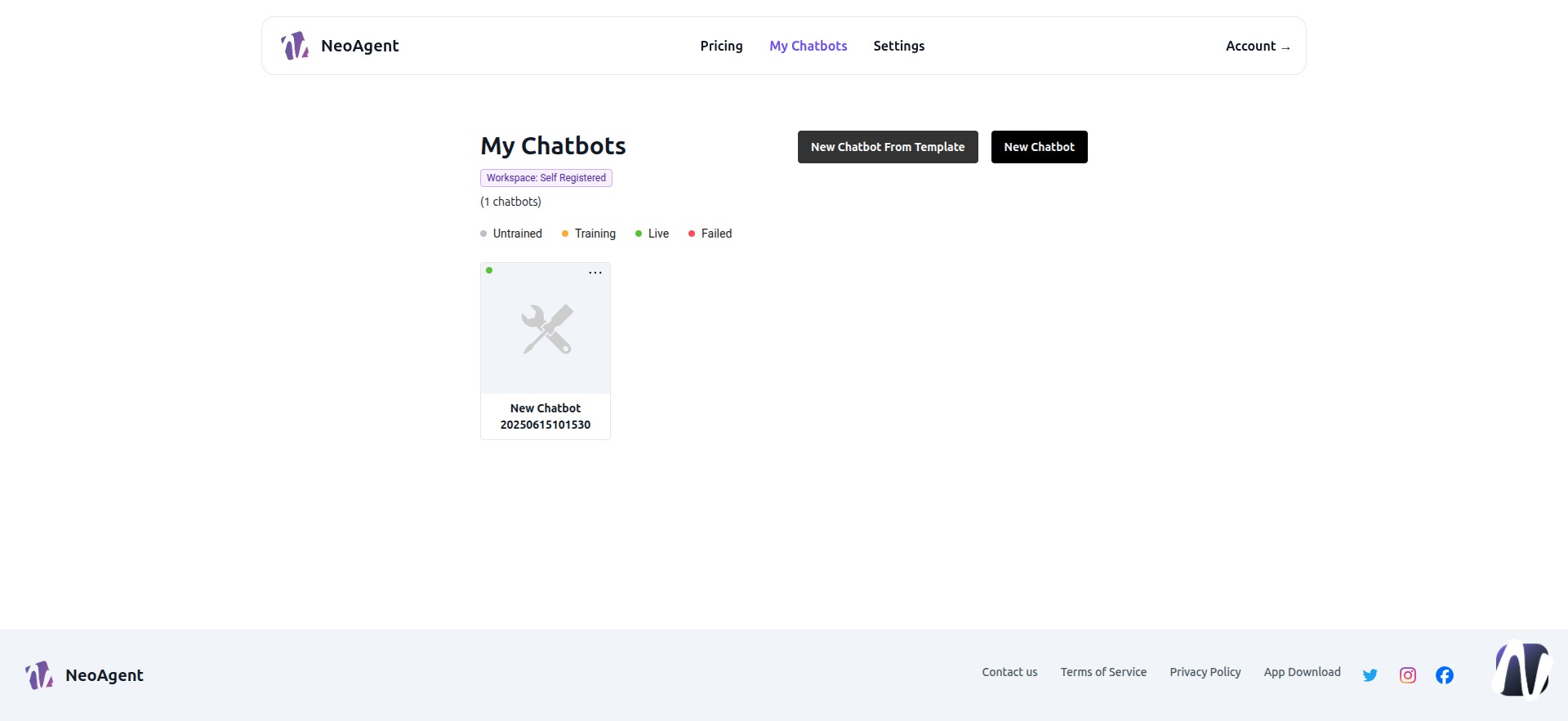Image resolution: width=1568 pixels, height=721 pixels.
Task: Click New Chatbot From Template button
Action: [x=888, y=147]
